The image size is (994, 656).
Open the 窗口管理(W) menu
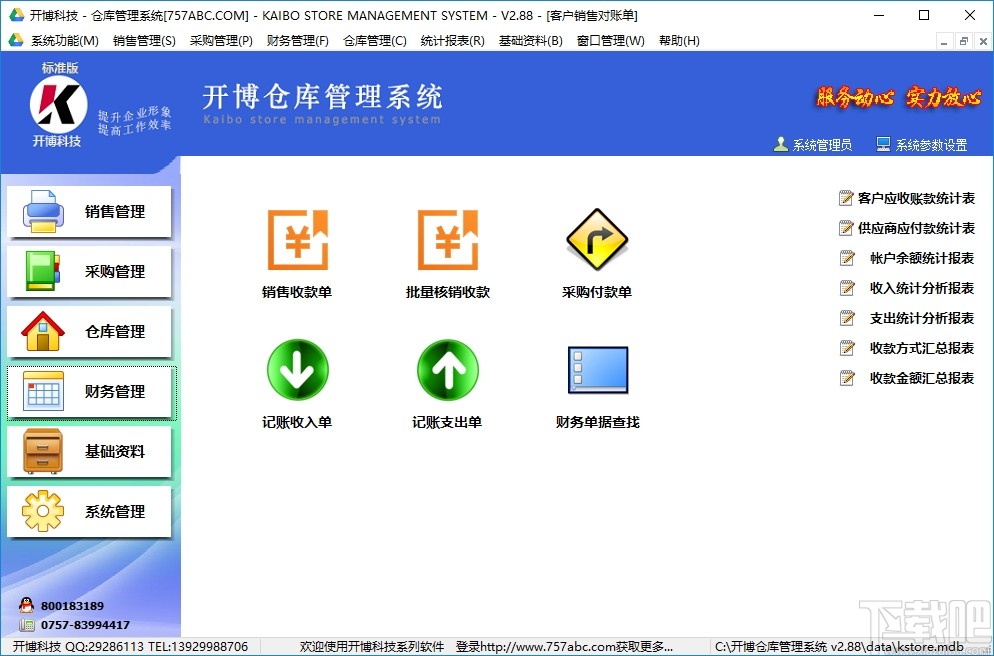click(x=613, y=40)
